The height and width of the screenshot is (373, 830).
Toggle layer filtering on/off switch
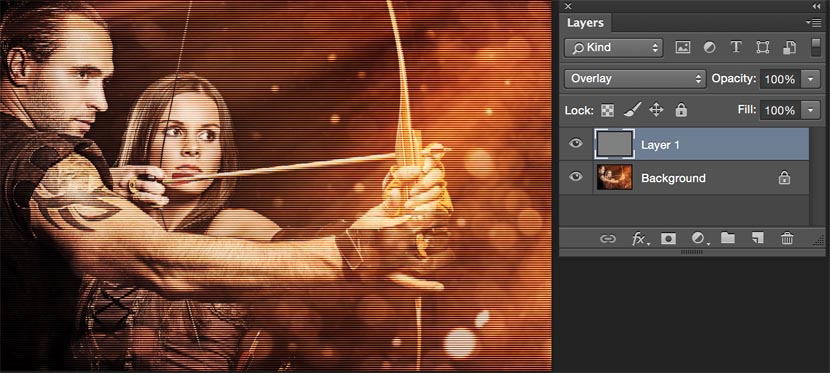[x=816, y=47]
